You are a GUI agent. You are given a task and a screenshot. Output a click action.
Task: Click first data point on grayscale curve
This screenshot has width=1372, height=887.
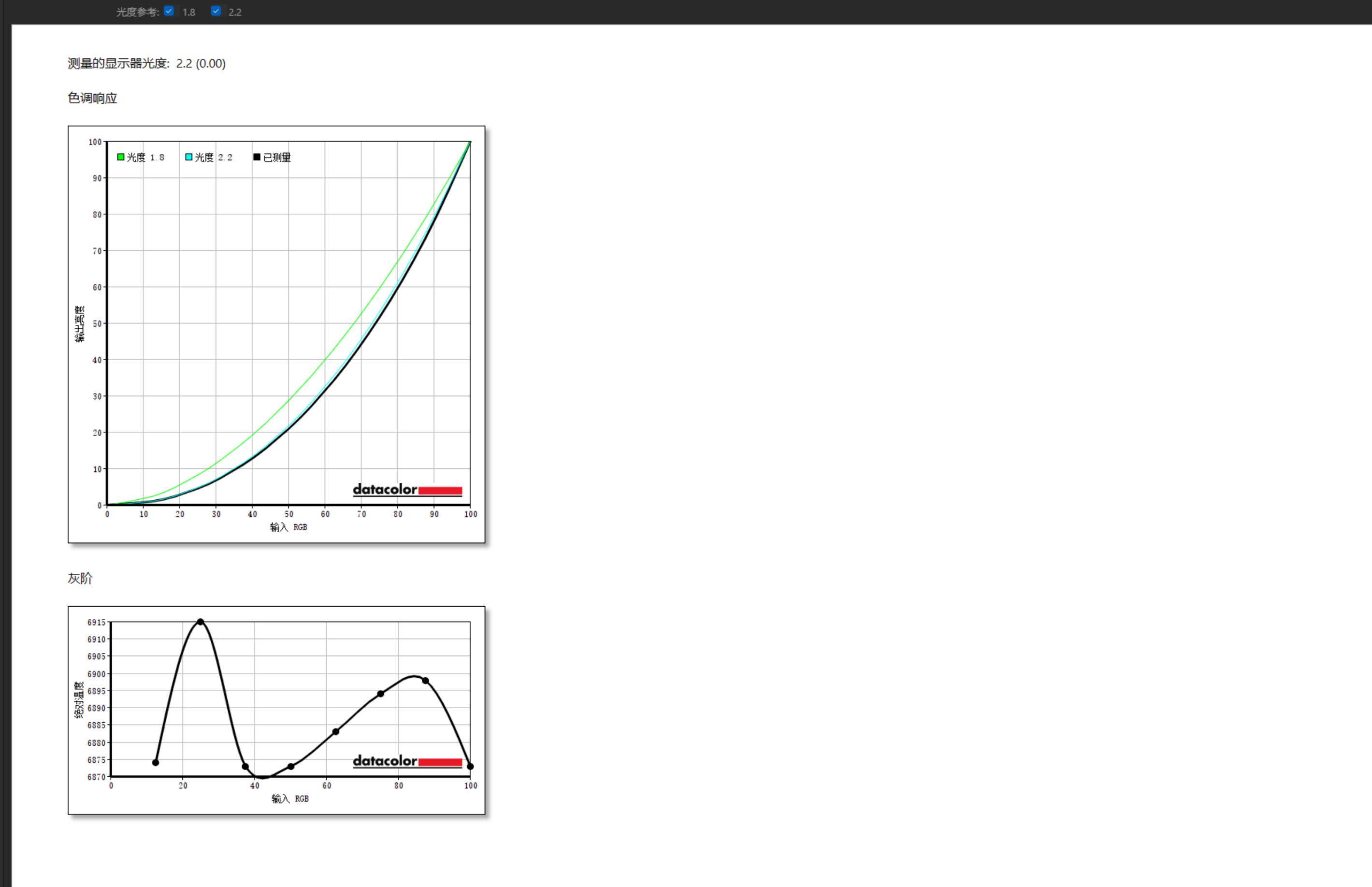coord(156,763)
